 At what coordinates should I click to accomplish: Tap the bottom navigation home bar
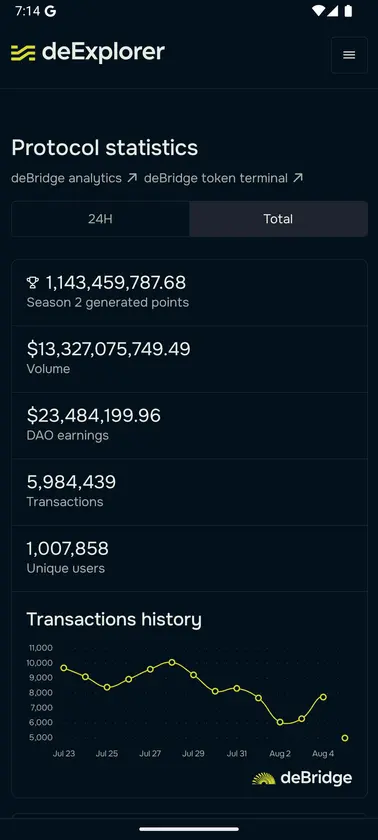pos(189,829)
